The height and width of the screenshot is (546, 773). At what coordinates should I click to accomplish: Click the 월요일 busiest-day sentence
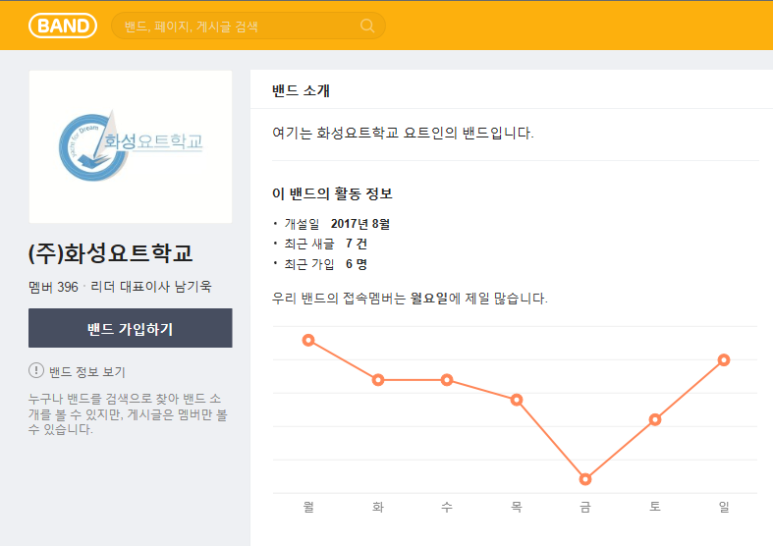point(410,299)
